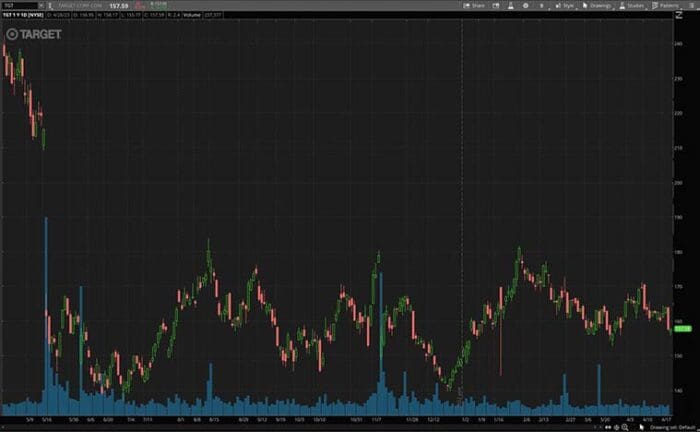The image size is (700, 432).
Task: Click the green current price bubble on the axis
Action: 683,329
